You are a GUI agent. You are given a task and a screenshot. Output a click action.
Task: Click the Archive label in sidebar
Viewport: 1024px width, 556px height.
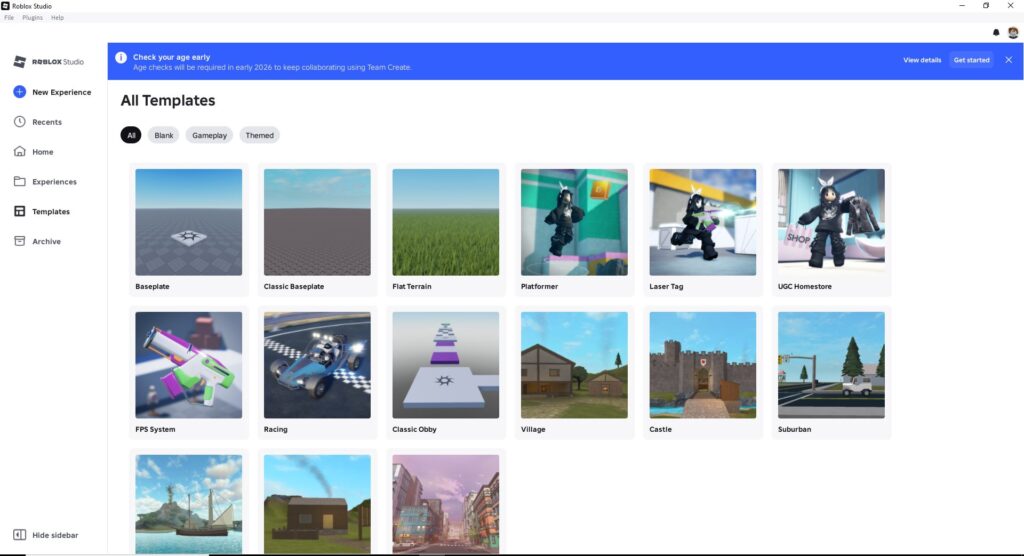[x=46, y=242]
